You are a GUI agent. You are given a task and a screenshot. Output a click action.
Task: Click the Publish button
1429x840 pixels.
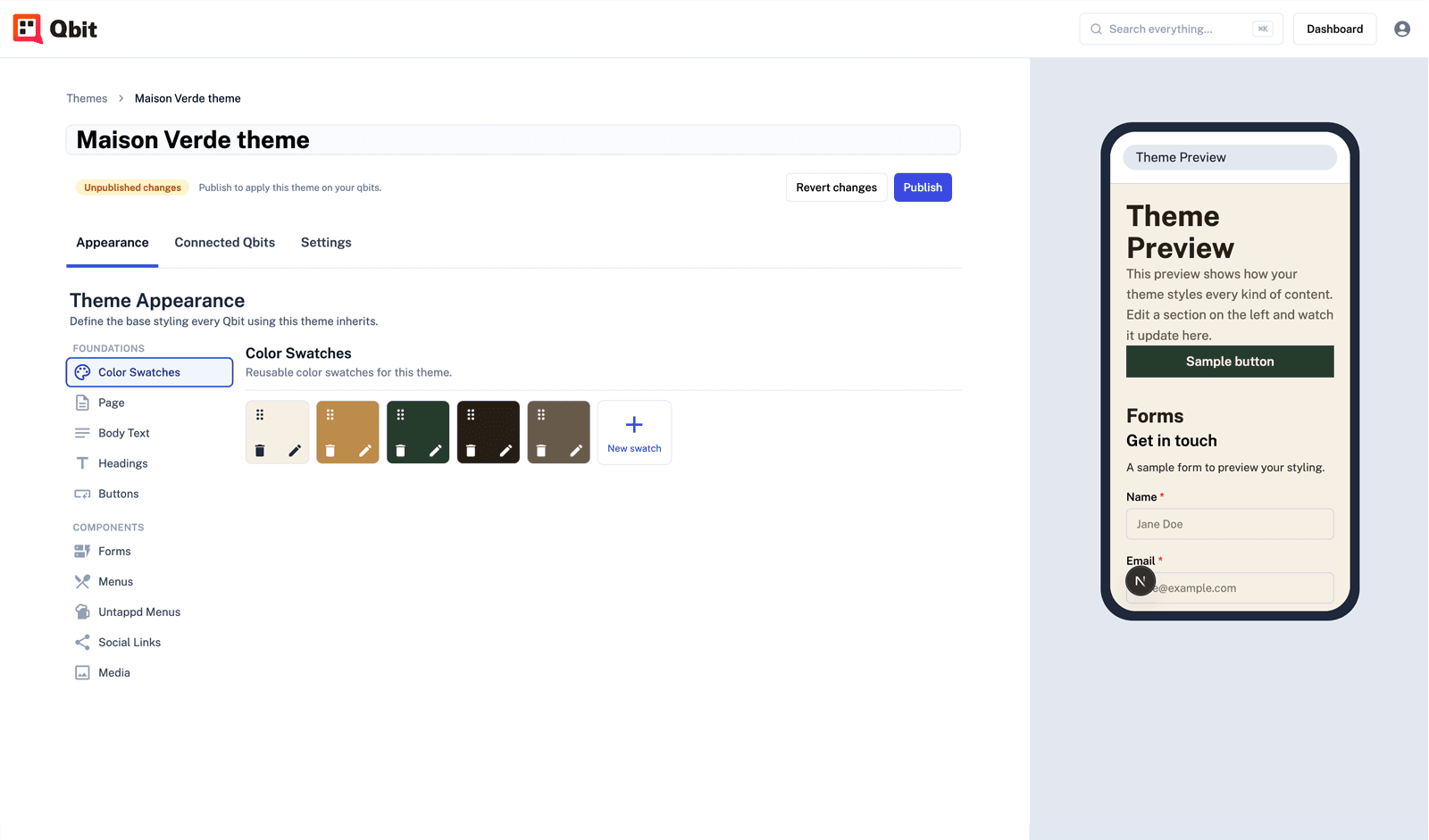pyautogui.click(x=923, y=187)
